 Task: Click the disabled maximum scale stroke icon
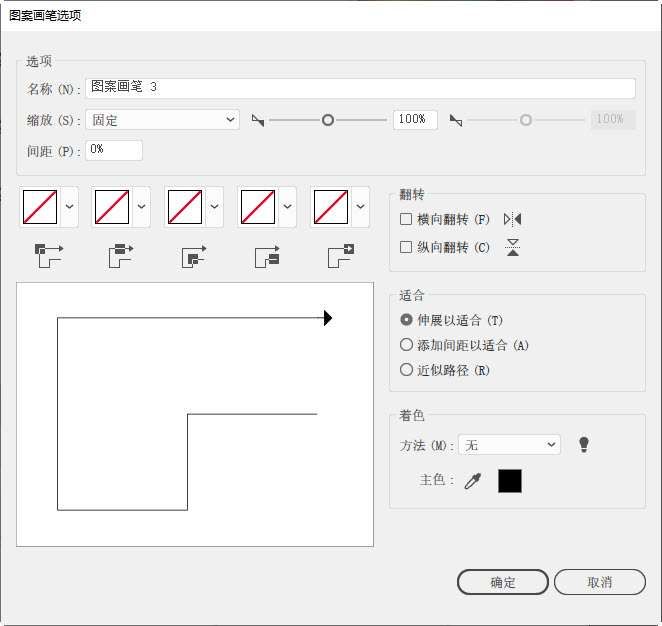pos(456,120)
